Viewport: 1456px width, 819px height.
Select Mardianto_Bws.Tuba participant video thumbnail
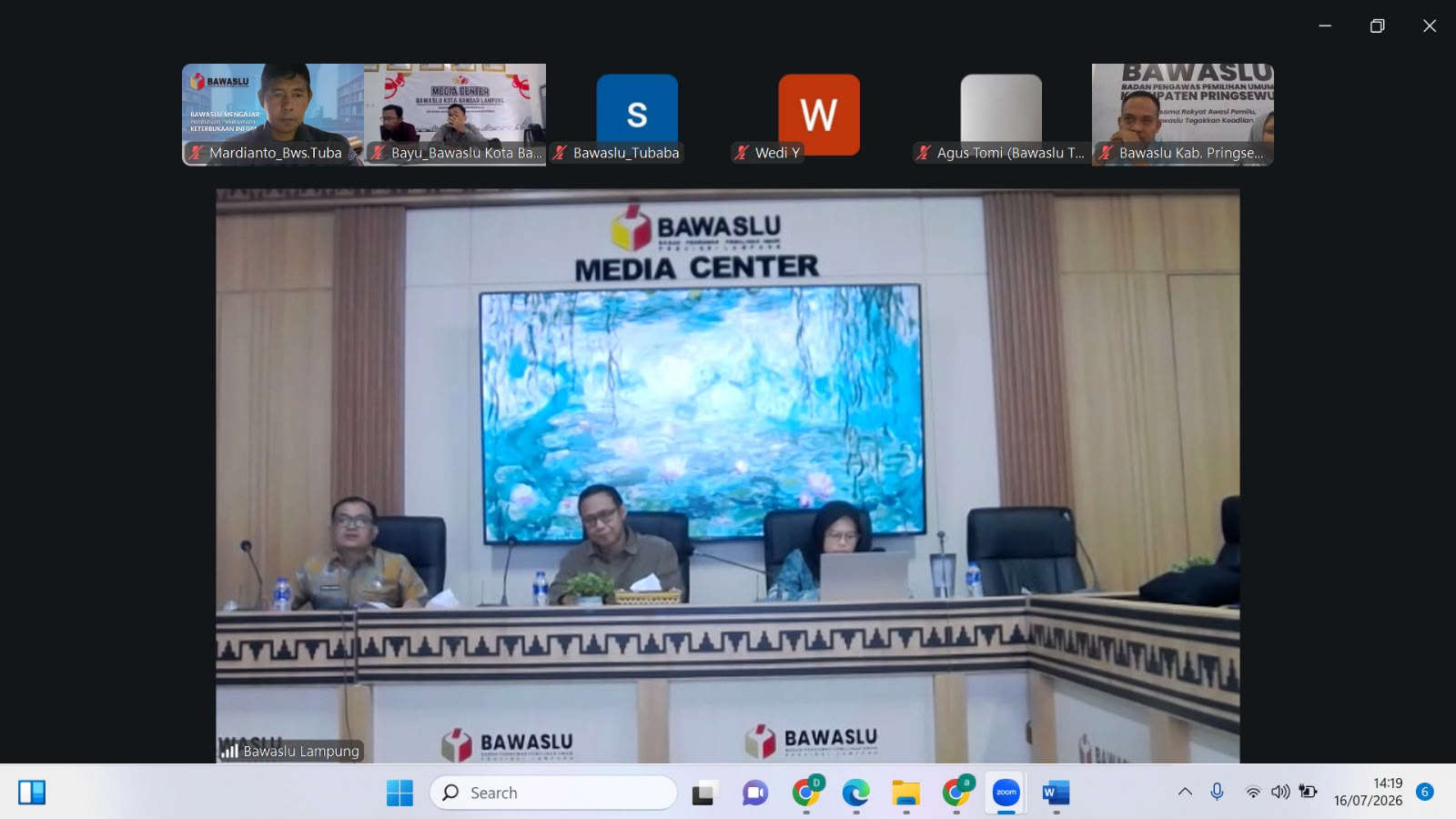[273, 115]
